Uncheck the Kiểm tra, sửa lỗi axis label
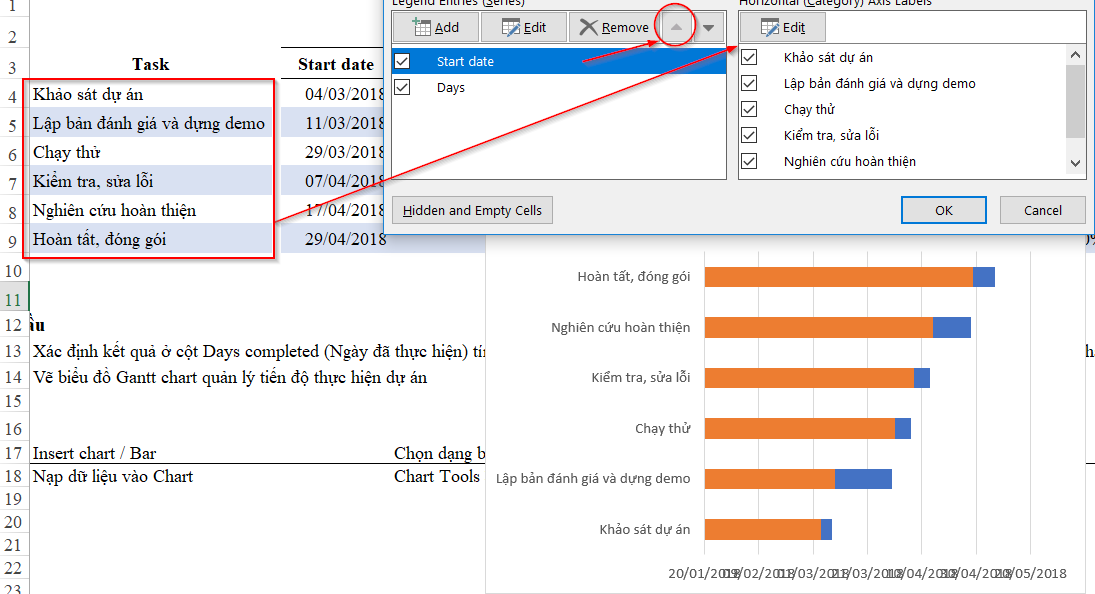 (749, 135)
